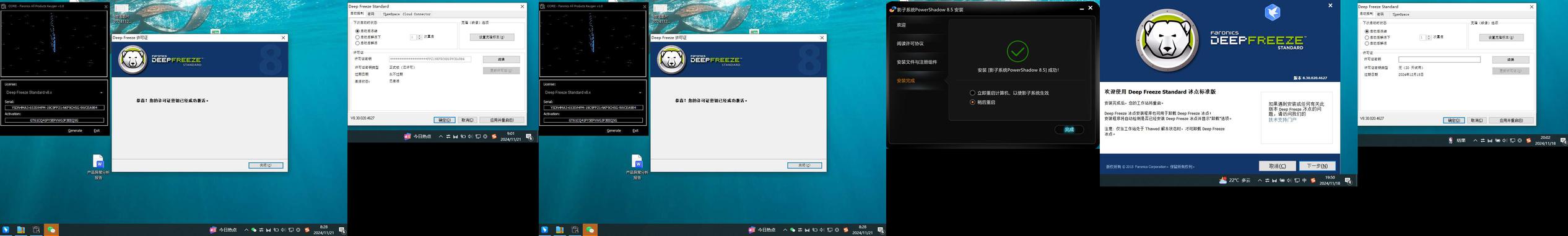Click the polar bear logo in Deep Freeze installer
This screenshot has width=1568, height=236.
pyautogui.click(x=1167, y=41)
